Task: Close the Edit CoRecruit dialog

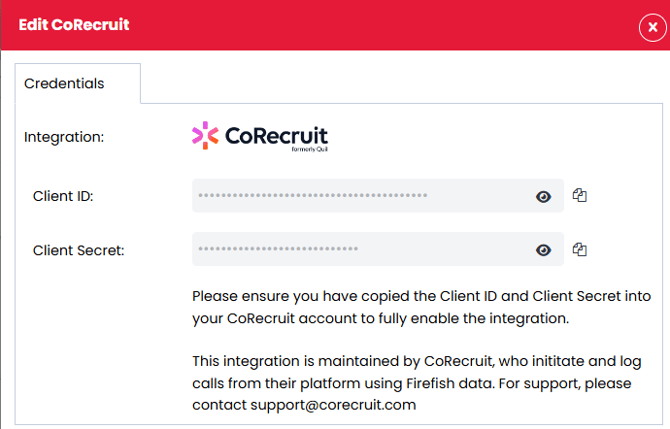Action: 651,27
